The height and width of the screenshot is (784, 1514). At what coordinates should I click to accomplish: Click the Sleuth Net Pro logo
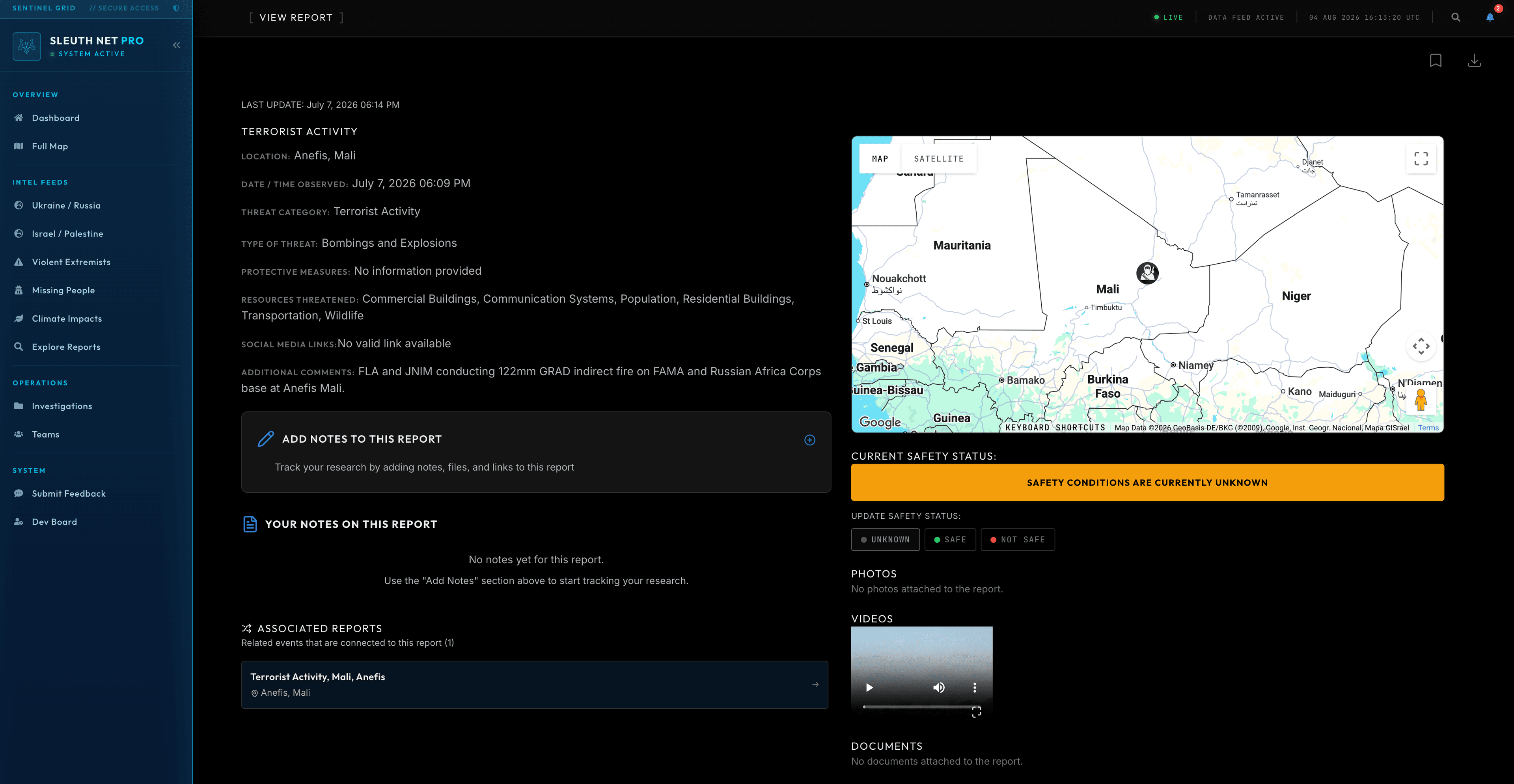(x=26, y=46)
